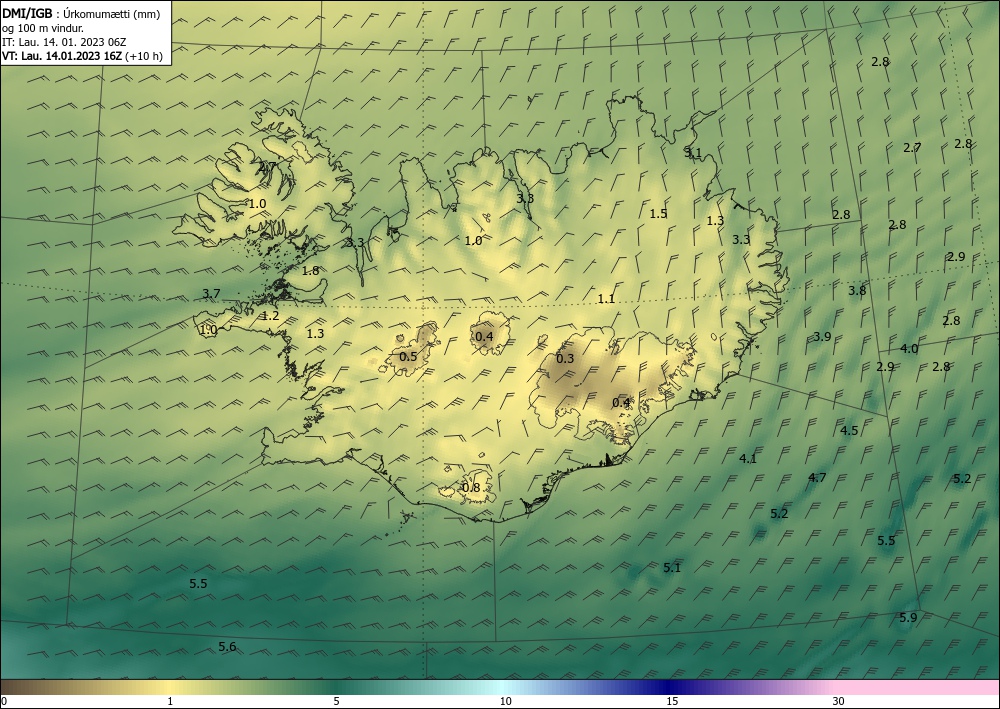1000x709 pixels.
Task: Select the 'VT: Lau. 14.01.2023 16Z' valid time line
Action: tap(62, 56)
